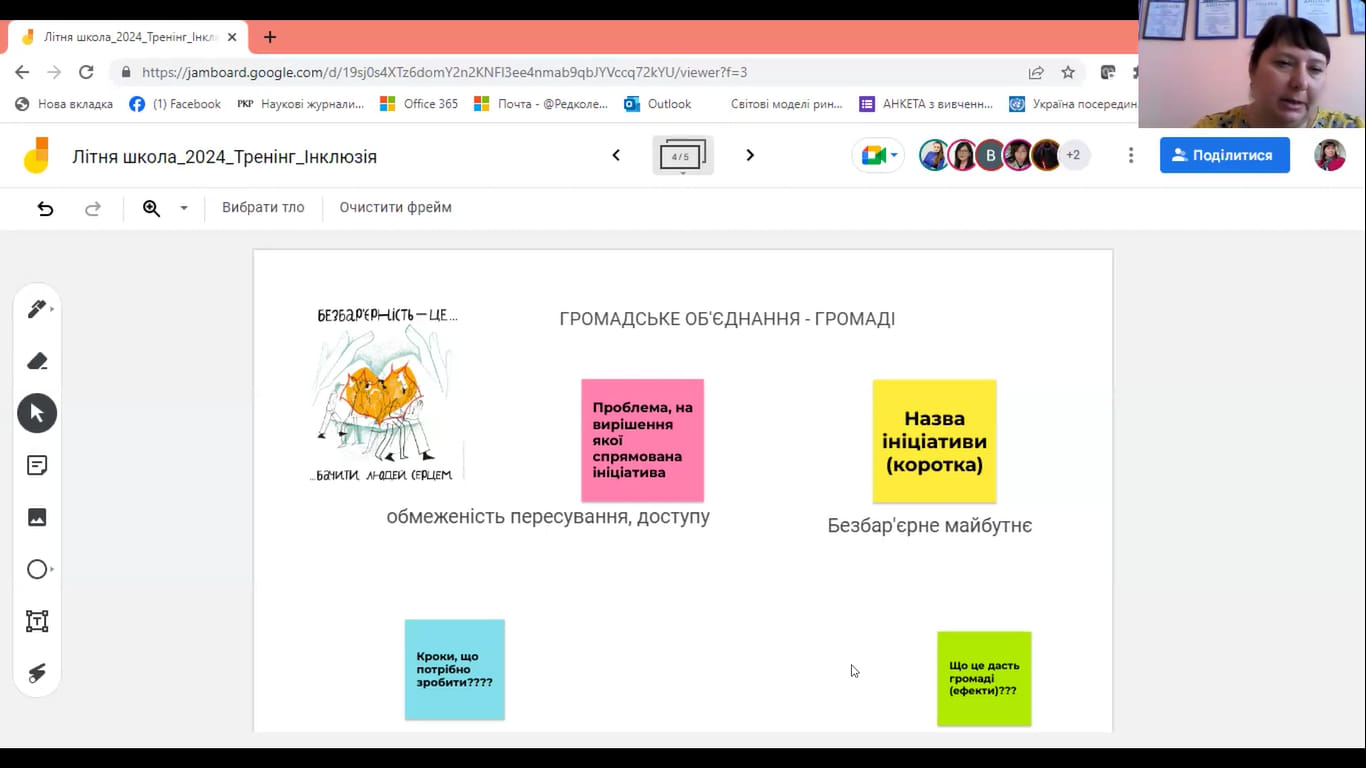Viewport: 1366px width, 768px height.
Task: Go to the next frame
Action: click(750, 155)
